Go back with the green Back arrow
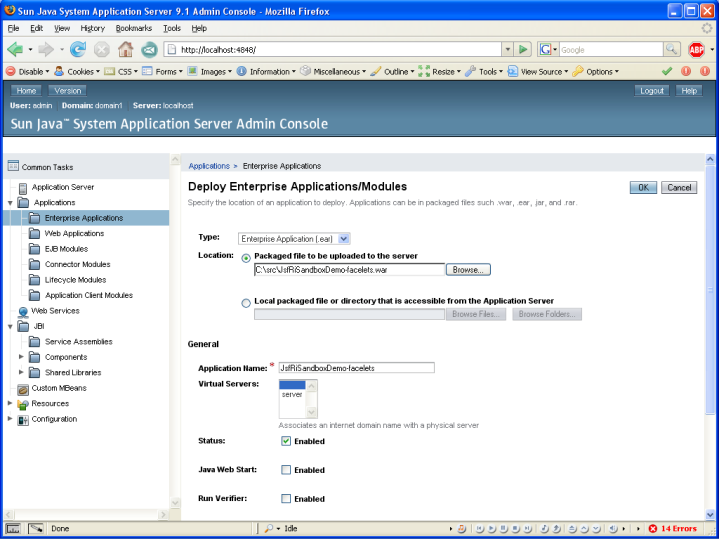 tap(15, 49)
